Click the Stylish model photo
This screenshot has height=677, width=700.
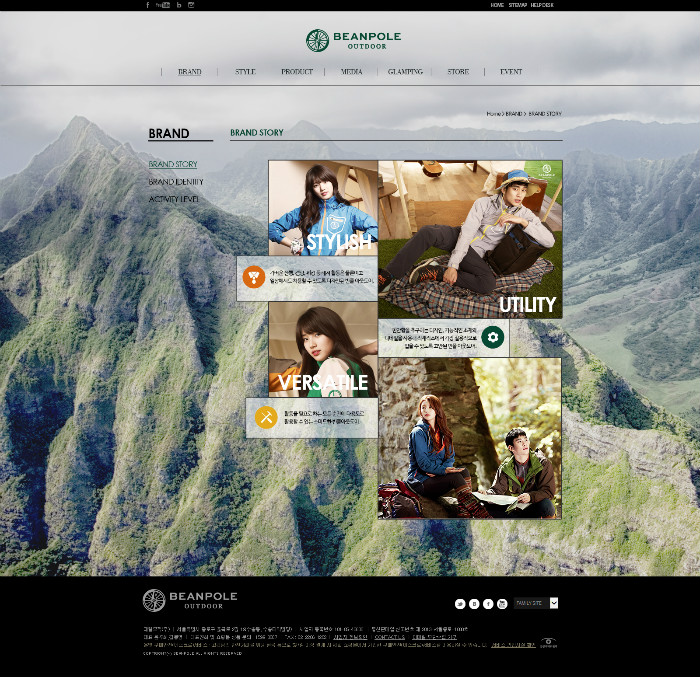[x=323, y=205]
